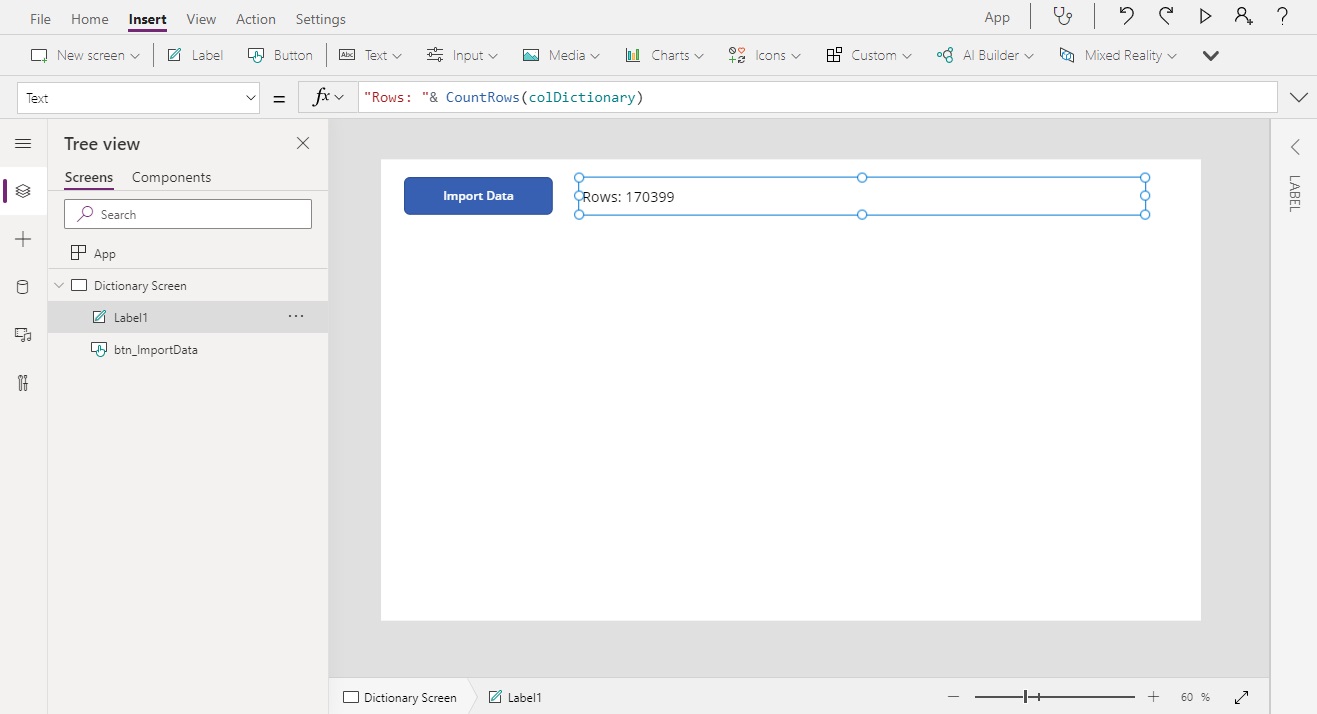Collapse the Dictionary Screen tree node

coord(58,284)
